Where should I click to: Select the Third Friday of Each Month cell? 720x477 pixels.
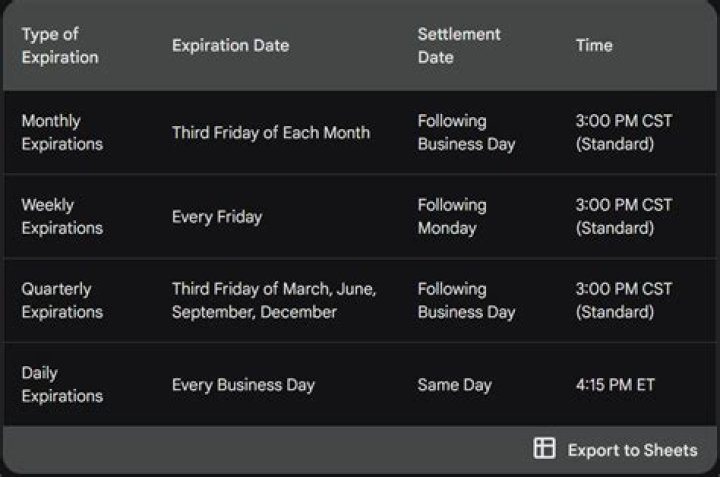[x=270, y=133]
